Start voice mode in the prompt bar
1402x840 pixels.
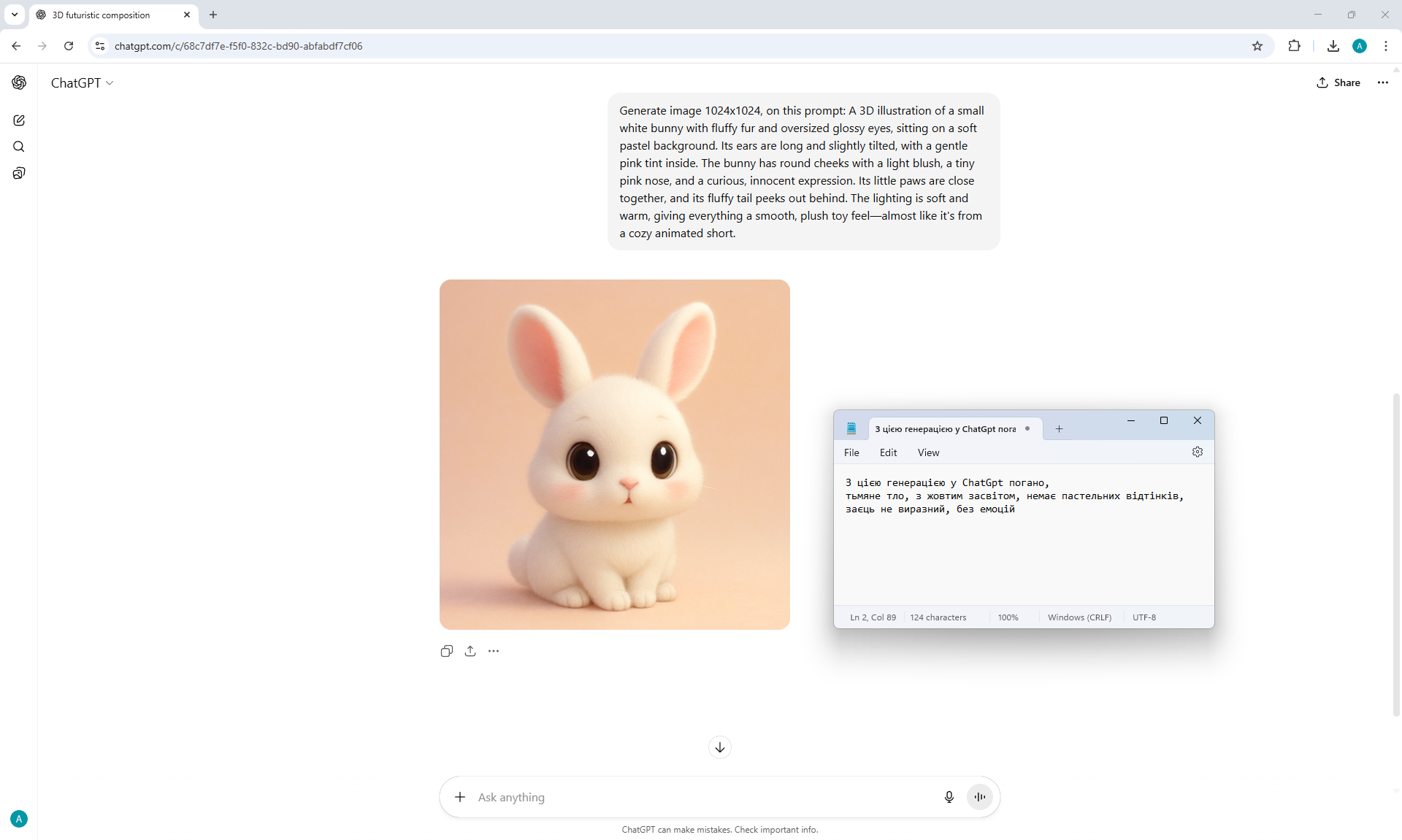[x=979, y=797]
